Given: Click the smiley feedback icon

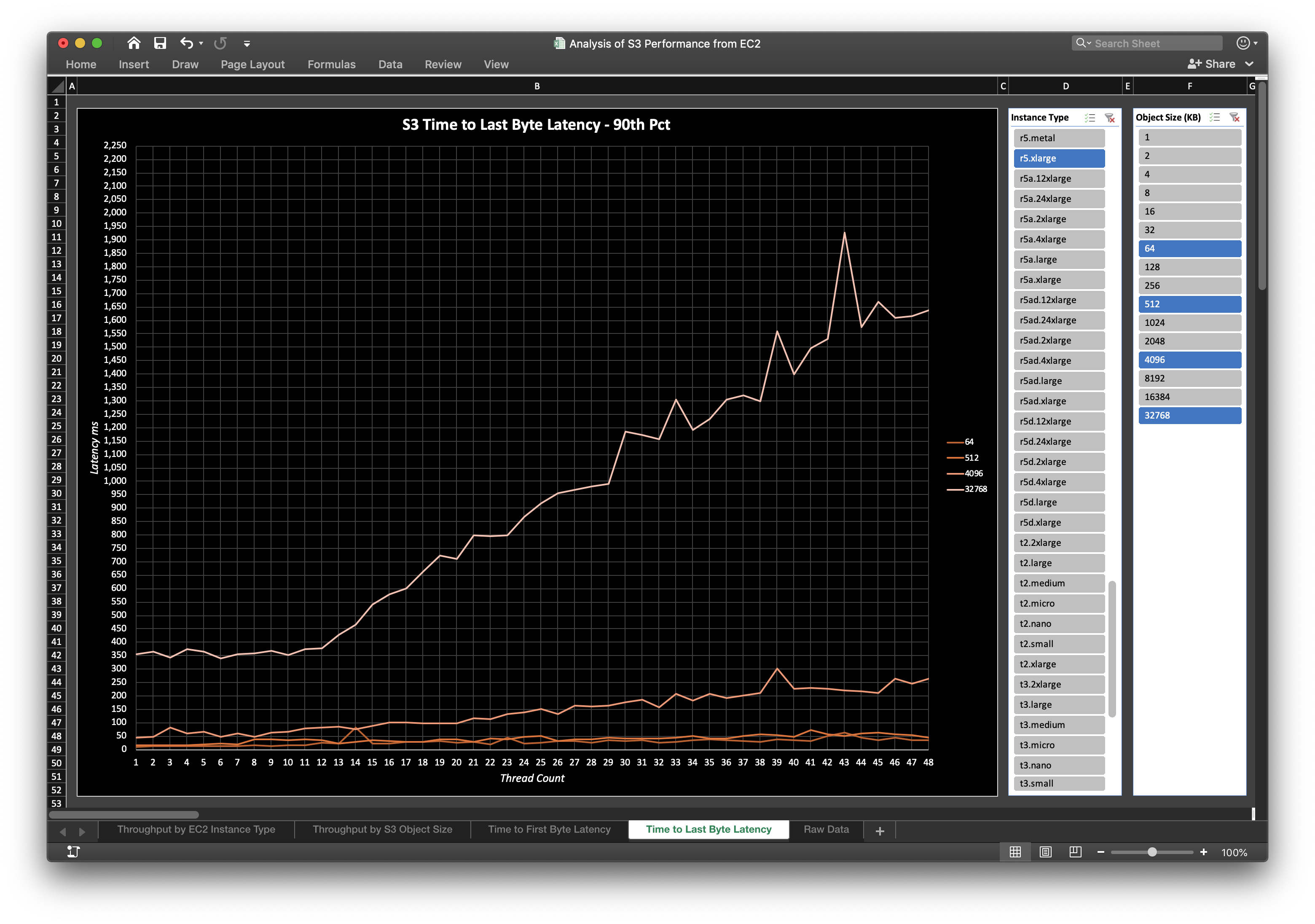Looking at the screenshot, I should click(1243, 43).
